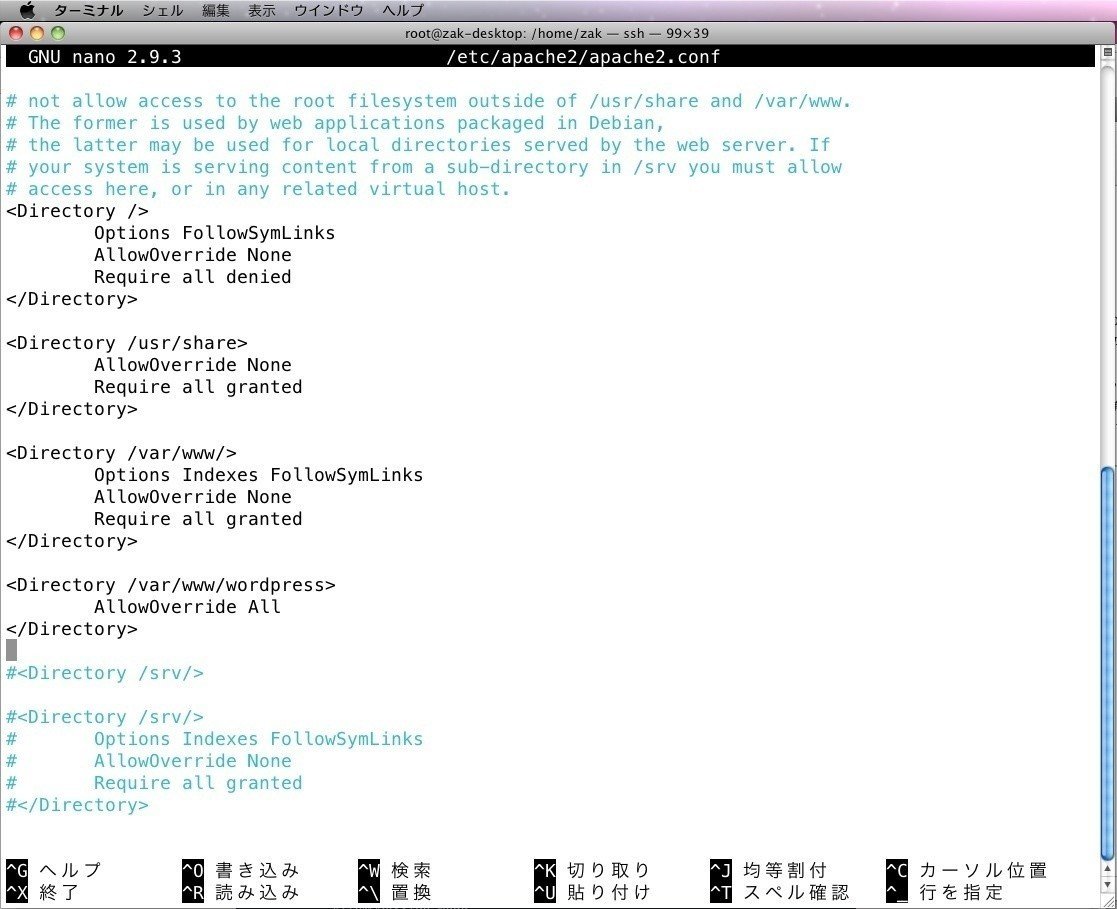The width and height of the screenshot is (1117, 909).
Task: Click the commented # Require all granted line
Action: pos(154,783)
